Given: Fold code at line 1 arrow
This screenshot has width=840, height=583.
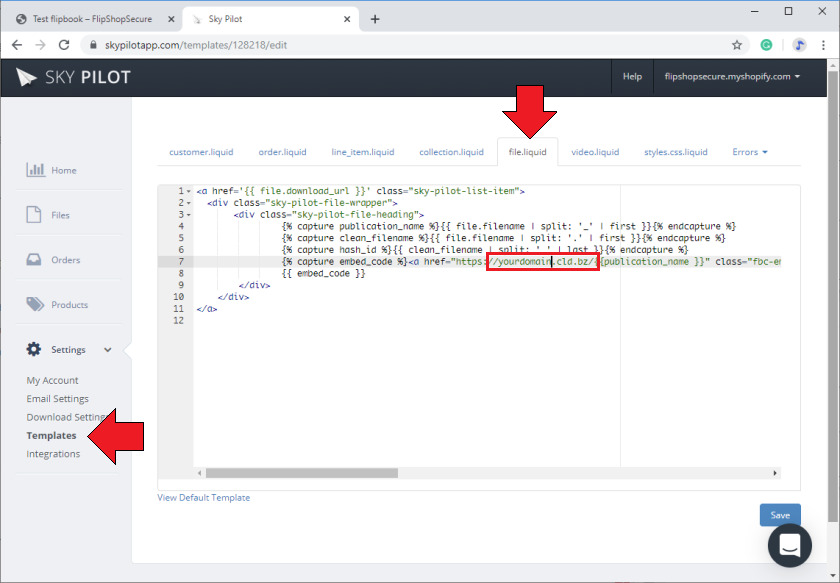Looking at the screenshot, I should point(189,191).
